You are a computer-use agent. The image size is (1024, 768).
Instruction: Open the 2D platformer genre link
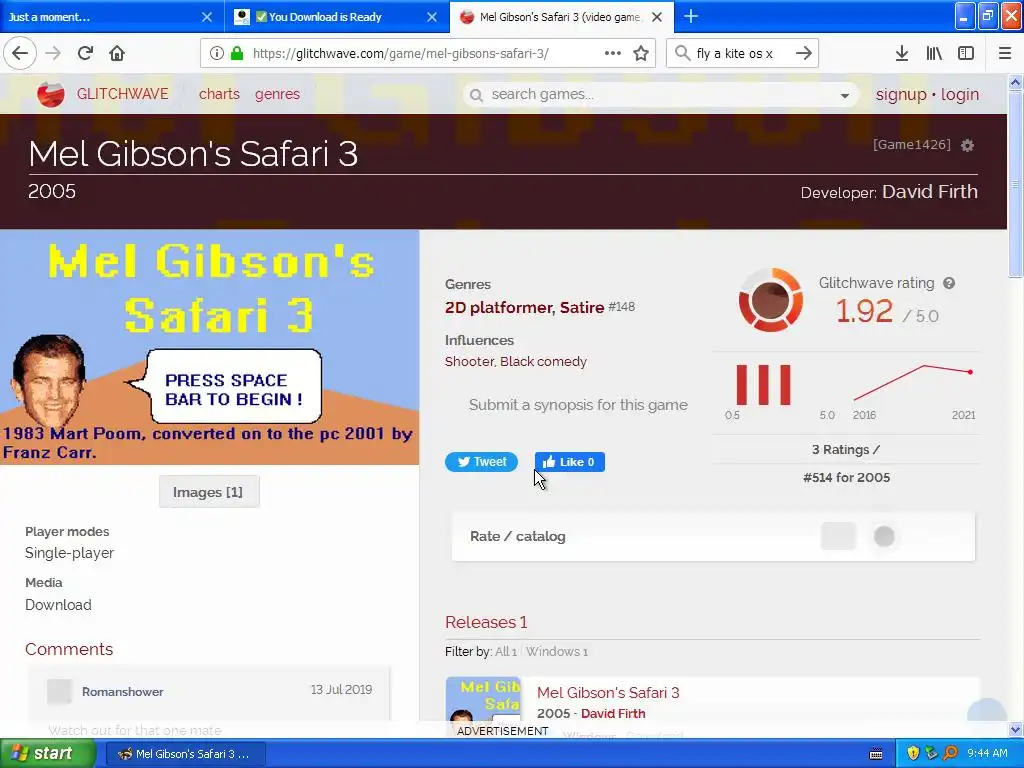tap(498, 308)
